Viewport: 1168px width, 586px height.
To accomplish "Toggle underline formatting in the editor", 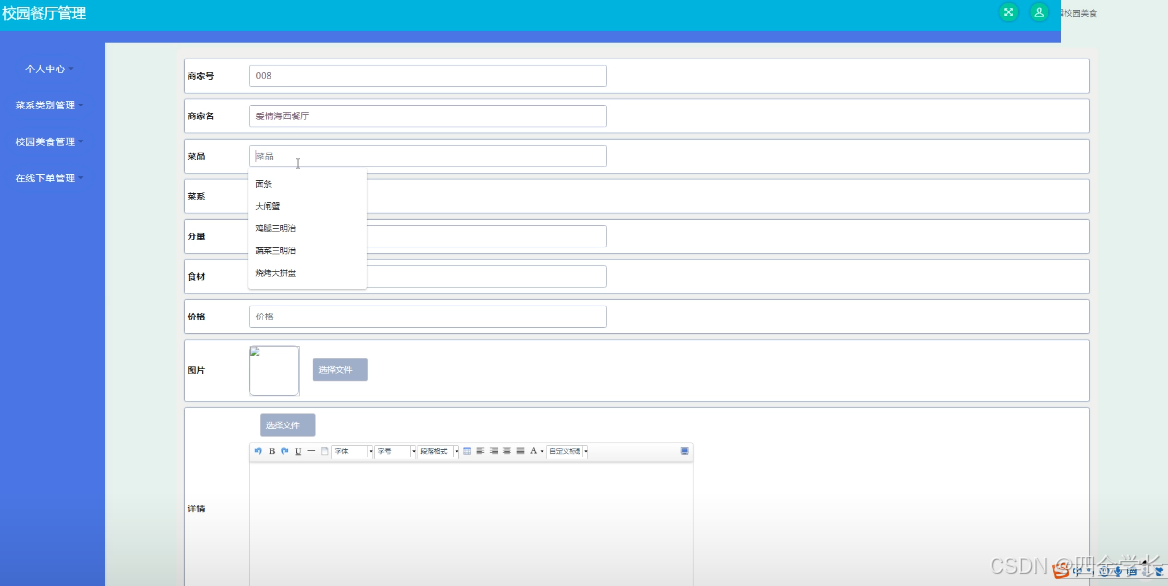I will (298, 451).
